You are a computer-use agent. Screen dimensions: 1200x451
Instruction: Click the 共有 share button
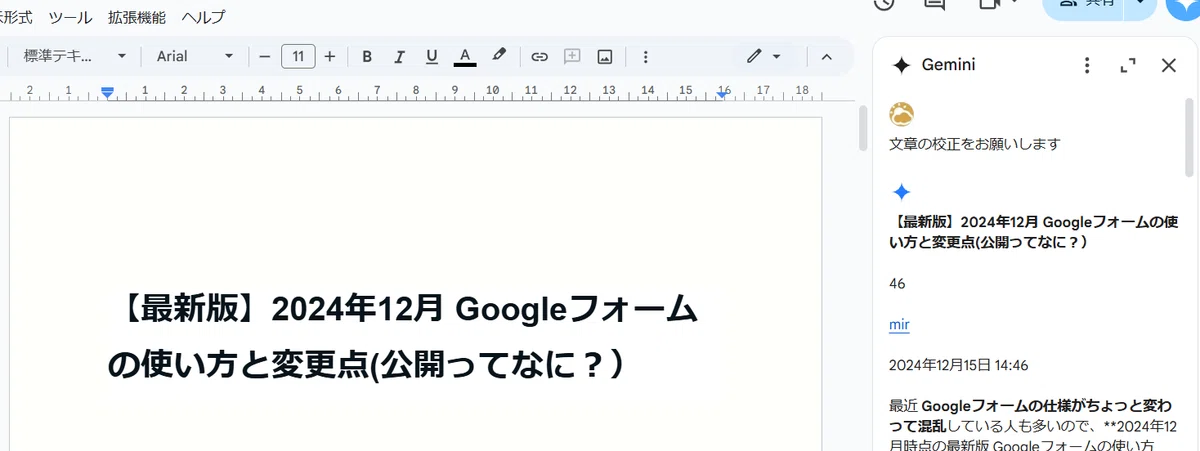(x=1084, y=8)
